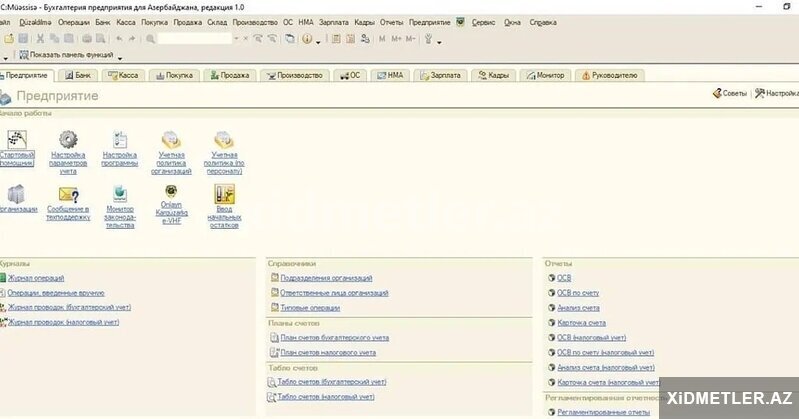Viewport: 799px width, 419px height.
Task: Click the Help info toolbar icon
Action: coord(307,39)
